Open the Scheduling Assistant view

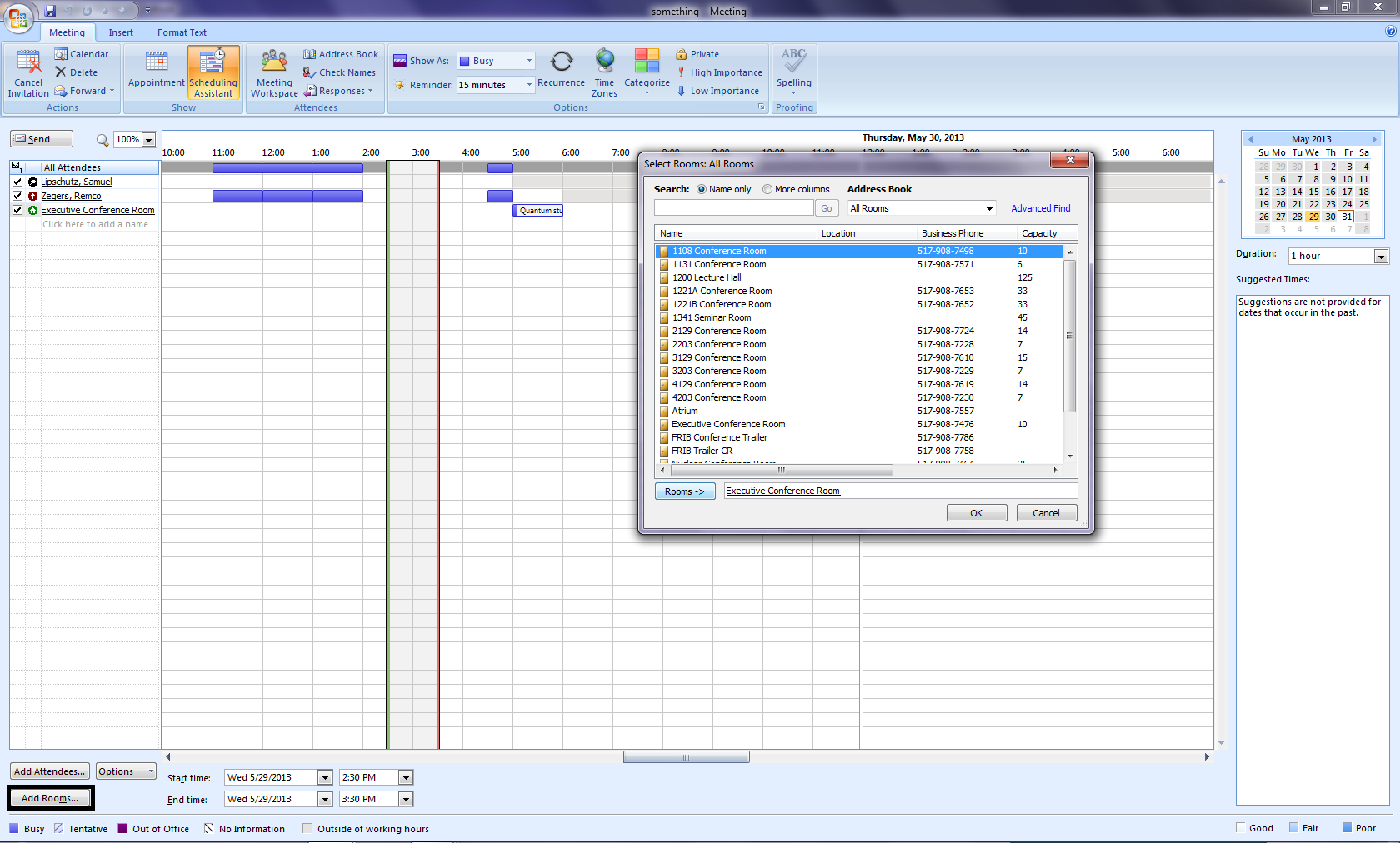point(213,72)
